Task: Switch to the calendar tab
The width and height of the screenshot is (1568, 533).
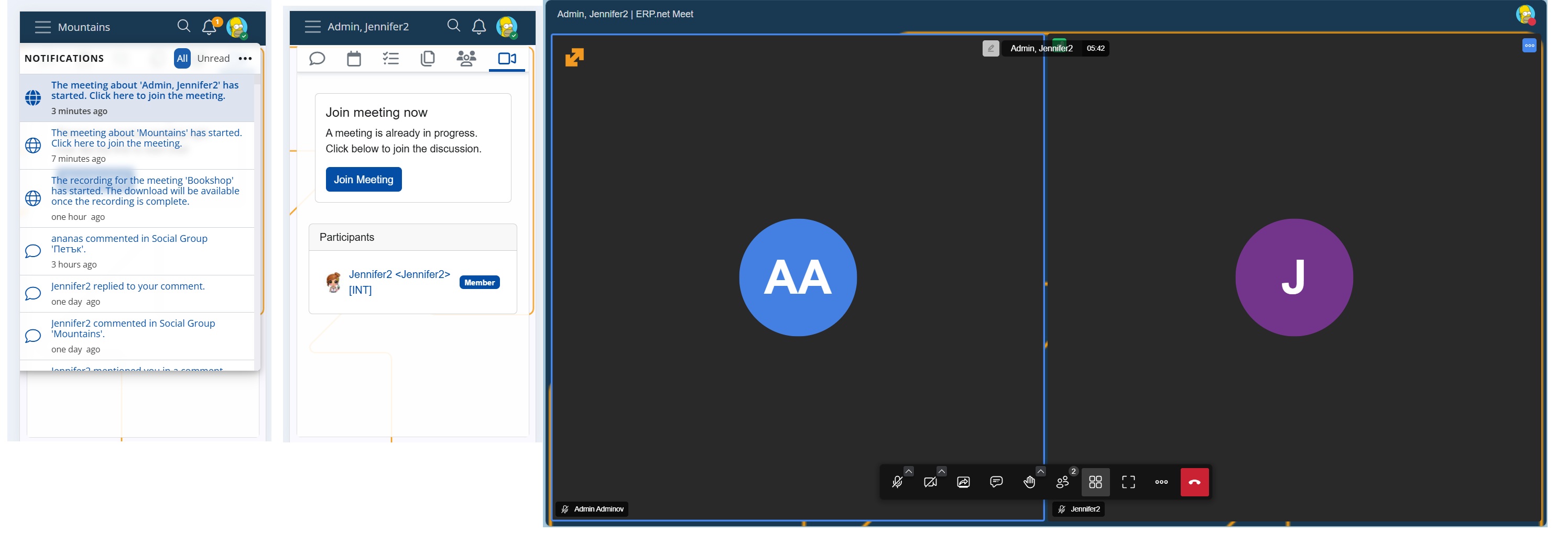Action: [x=354, y=59]
